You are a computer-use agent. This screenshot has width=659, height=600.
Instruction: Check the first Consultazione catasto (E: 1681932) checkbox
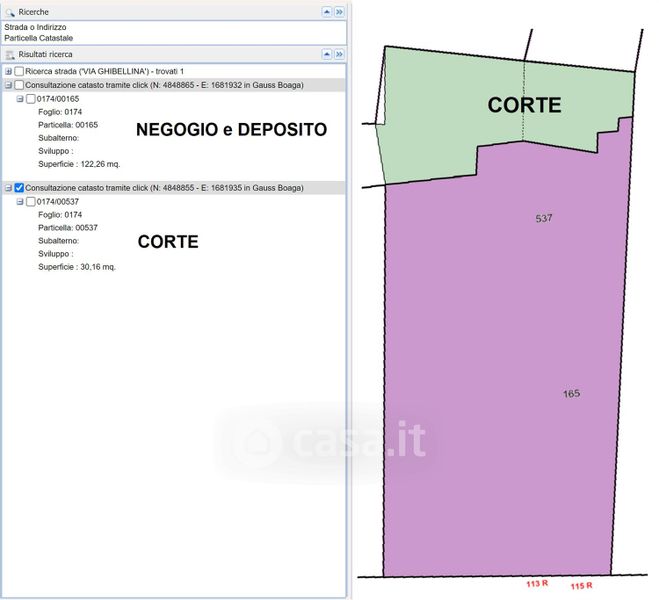(x=19, y=85)
